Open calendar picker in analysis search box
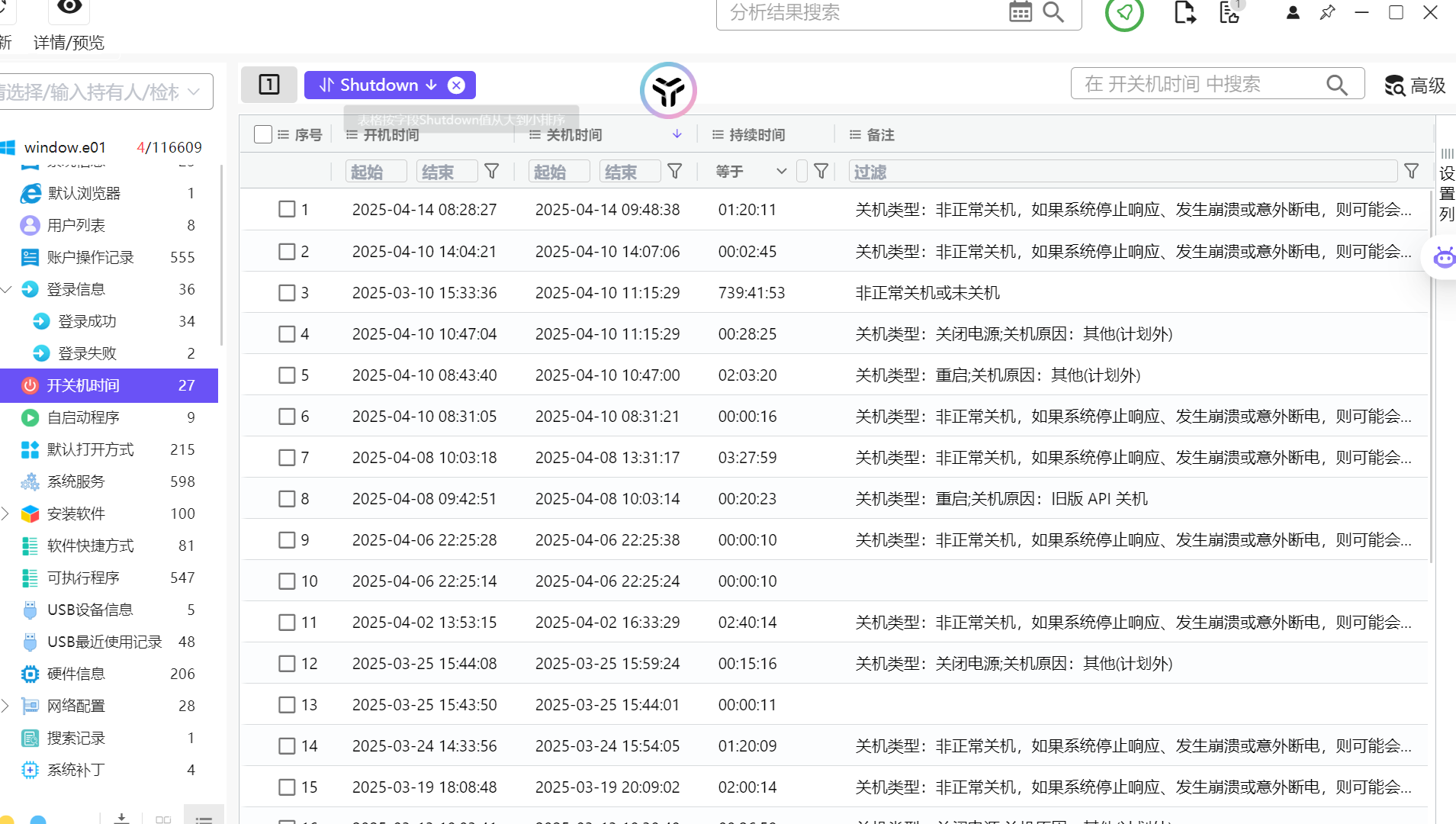Image resolution: width=1456 pixels, height=824 pixels. pyautogui.click(x=1020, y=11)
